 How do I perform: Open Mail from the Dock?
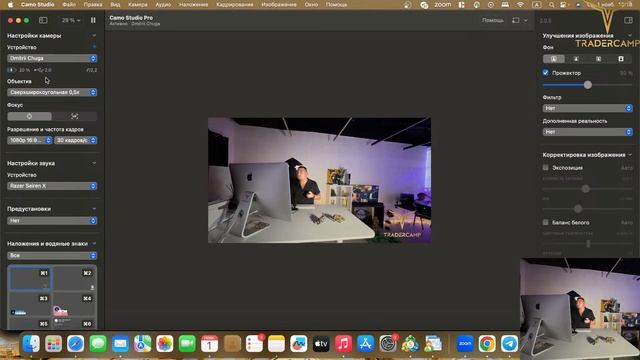(120, 344)
